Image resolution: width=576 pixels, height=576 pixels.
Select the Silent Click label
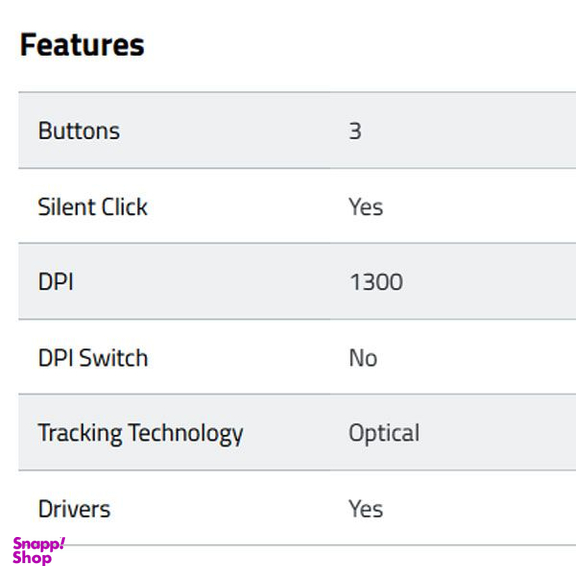(93, 206)
